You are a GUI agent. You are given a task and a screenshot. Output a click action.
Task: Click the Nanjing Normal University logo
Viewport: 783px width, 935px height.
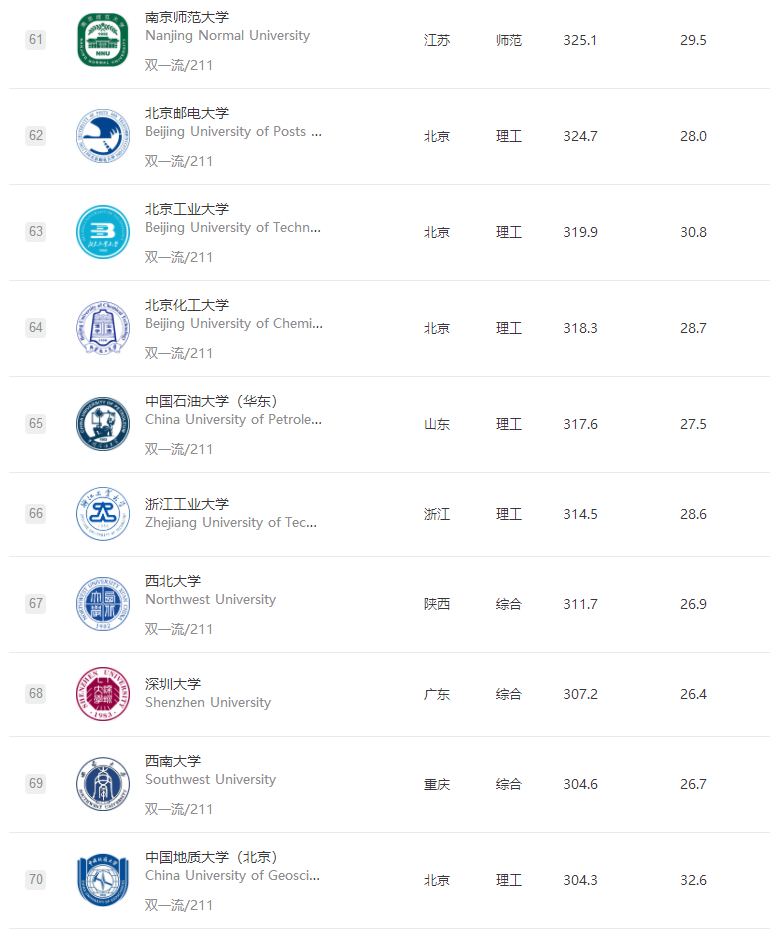pyautogui.click(x=103, y=41)
